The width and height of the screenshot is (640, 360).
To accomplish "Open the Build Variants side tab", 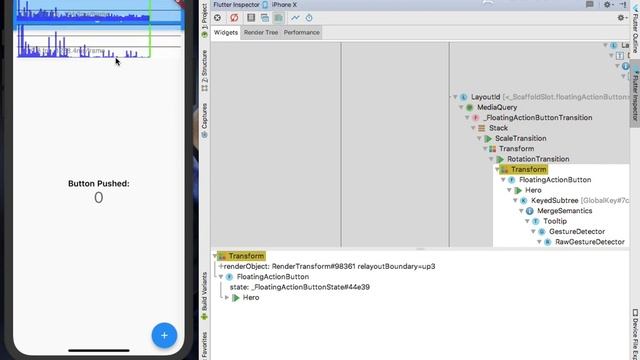I will 204,296.
